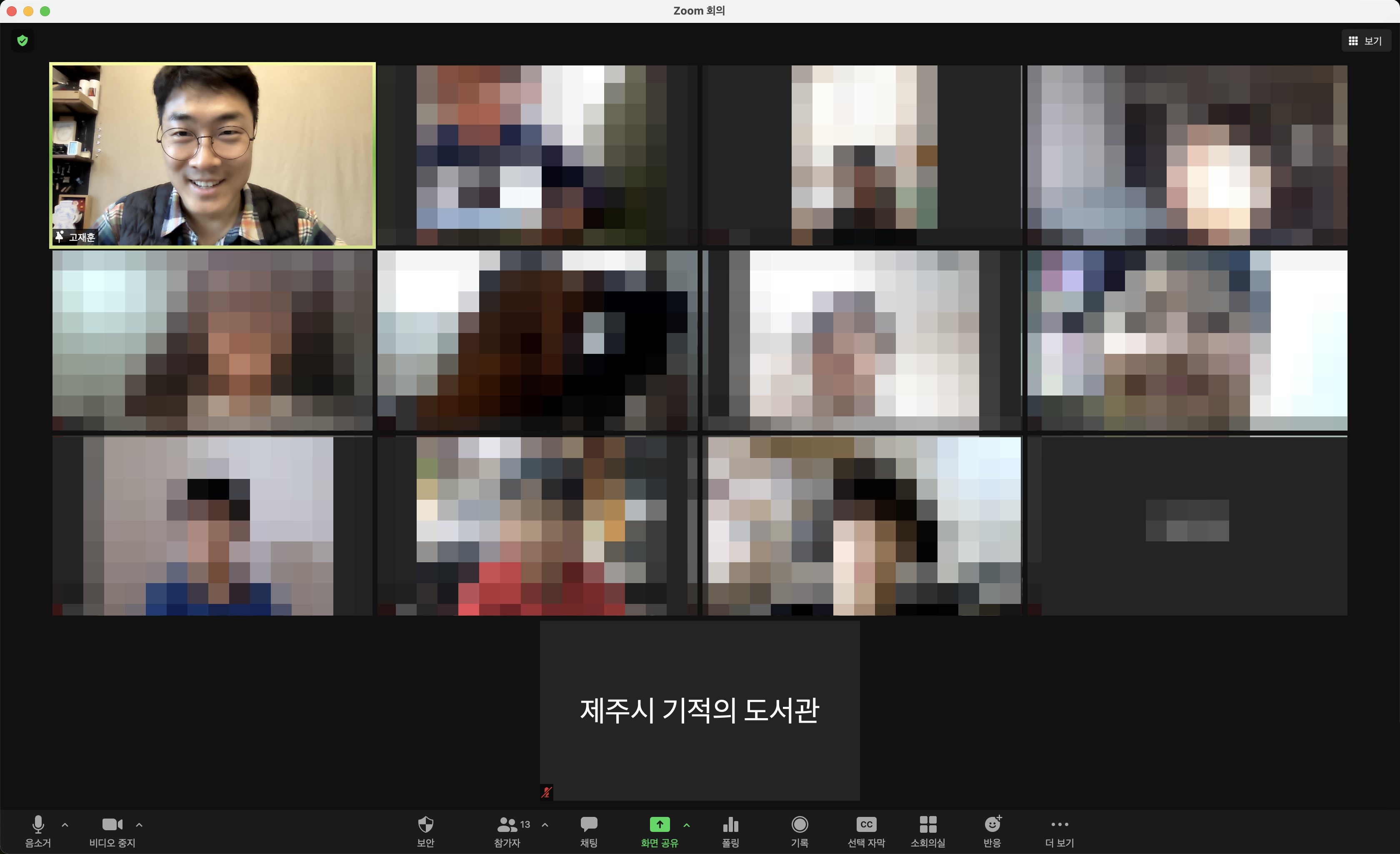The image size is (1400, 854).
Task: Mute the microphone (음소거)
Action: click(38, 824)
